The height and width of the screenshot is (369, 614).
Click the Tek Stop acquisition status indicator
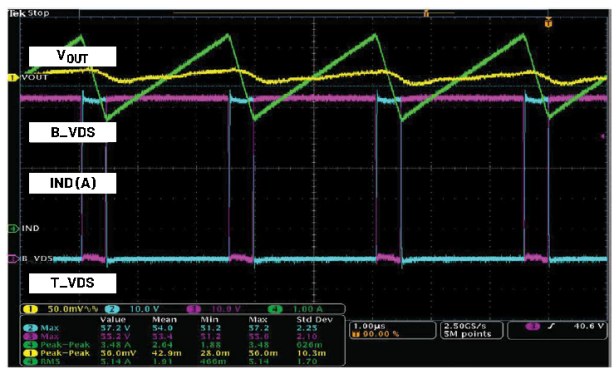(x=29, y=13)
